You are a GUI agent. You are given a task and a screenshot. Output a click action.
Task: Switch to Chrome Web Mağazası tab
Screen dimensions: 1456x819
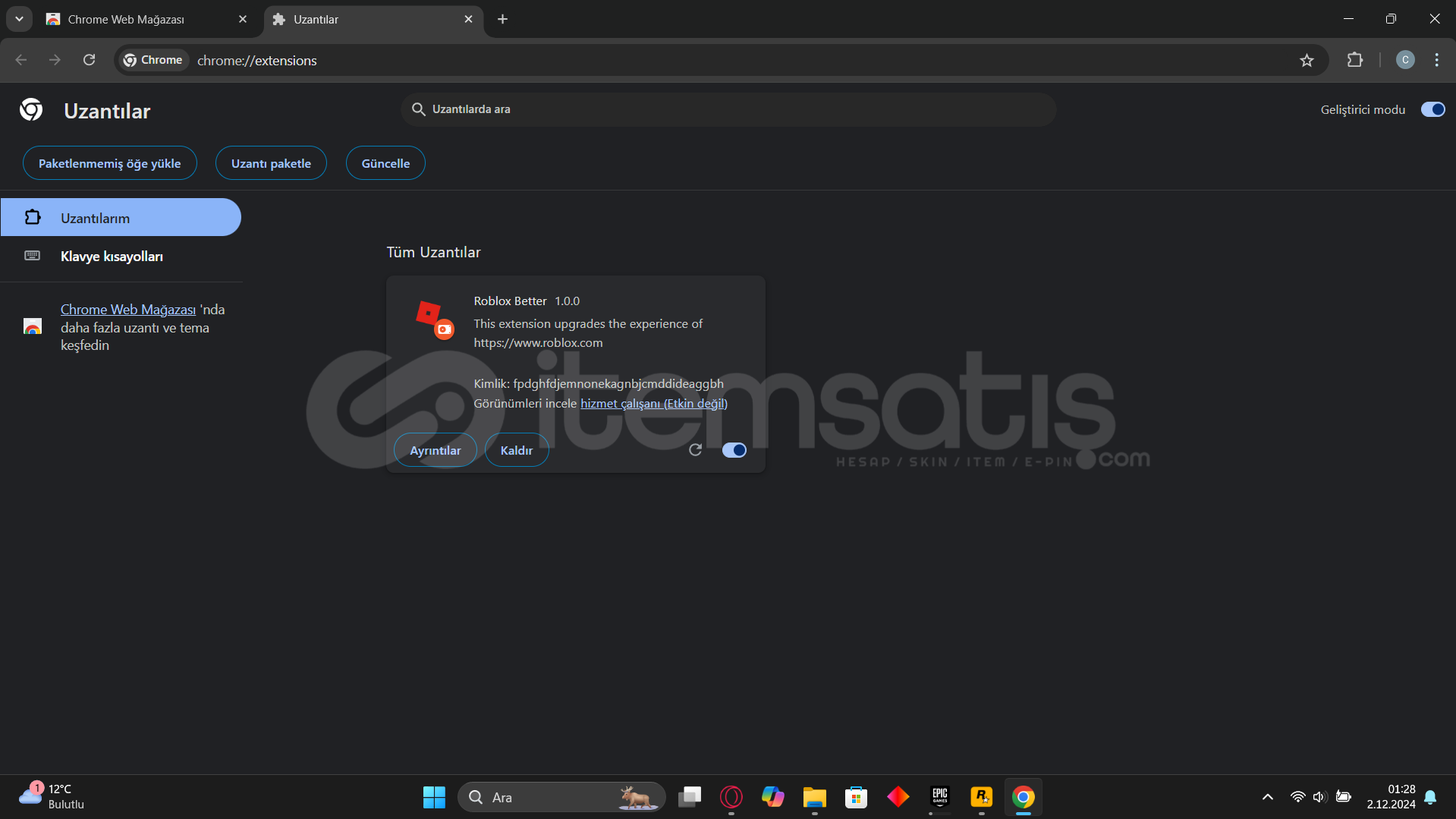pos(148,20)
